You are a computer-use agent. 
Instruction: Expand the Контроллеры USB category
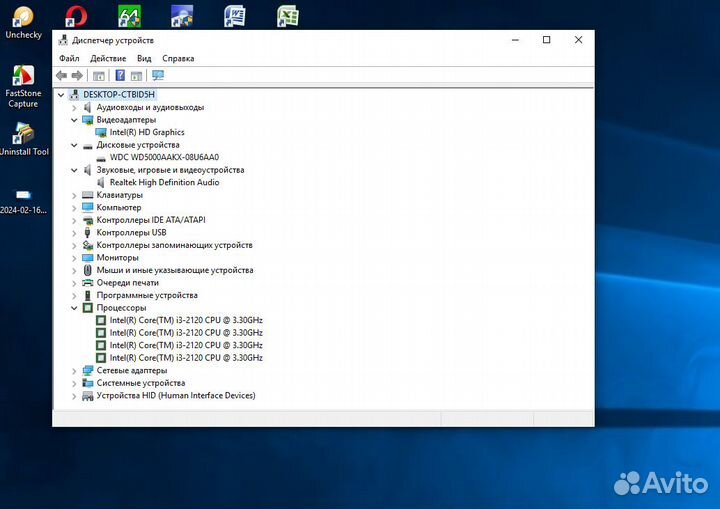point(74,233)
